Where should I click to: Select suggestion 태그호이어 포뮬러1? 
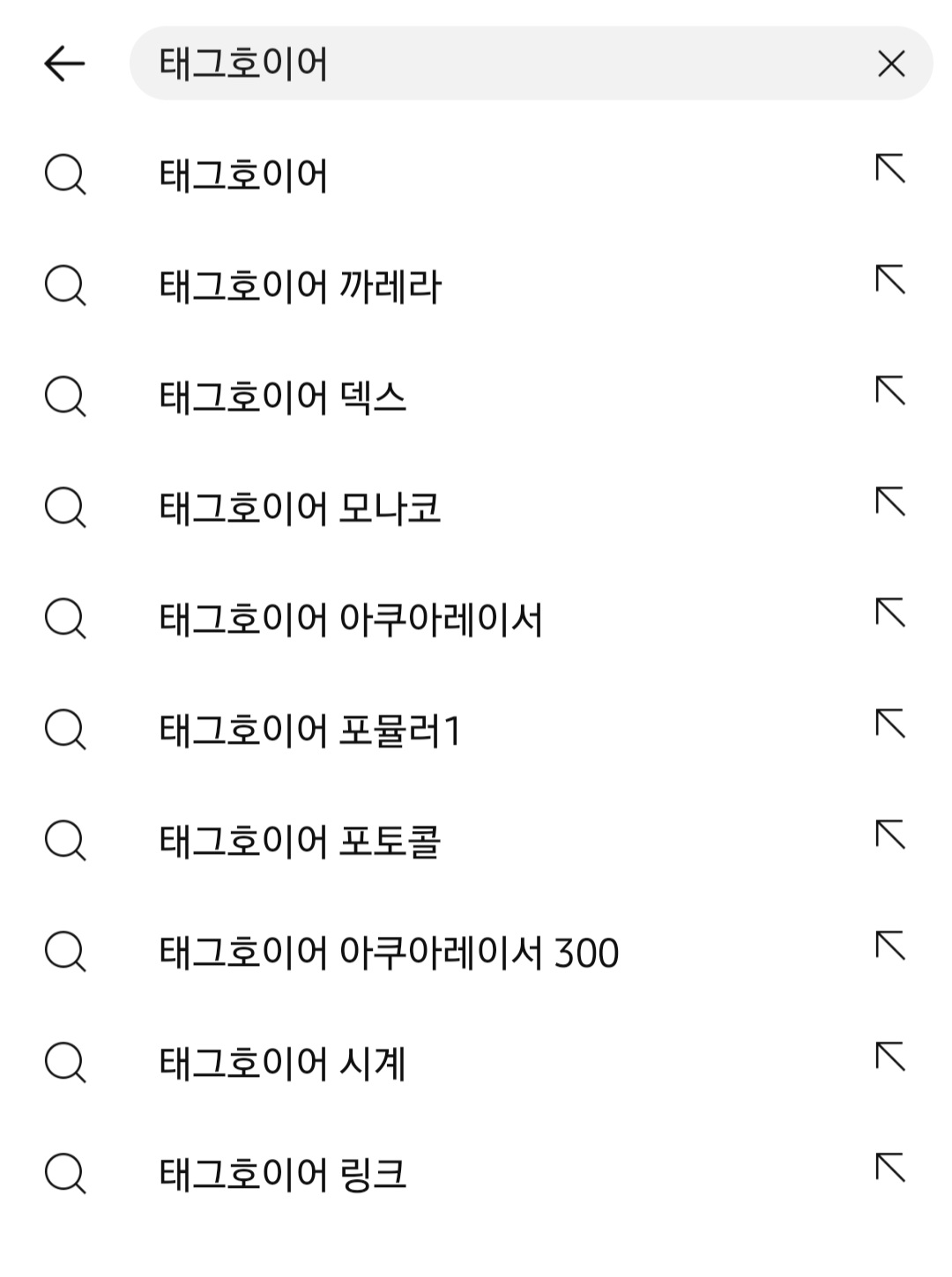tap(309, 731)
